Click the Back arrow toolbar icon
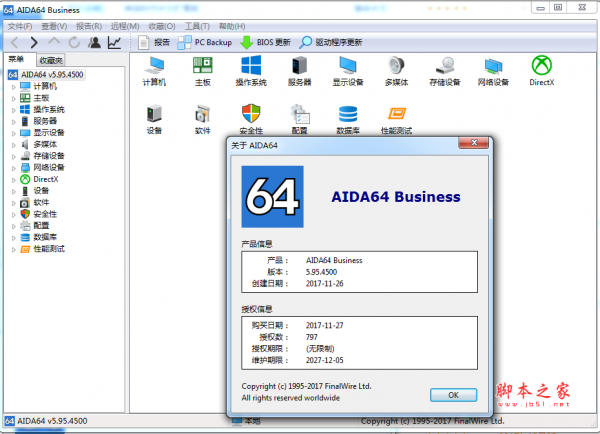 click(15, 42)
